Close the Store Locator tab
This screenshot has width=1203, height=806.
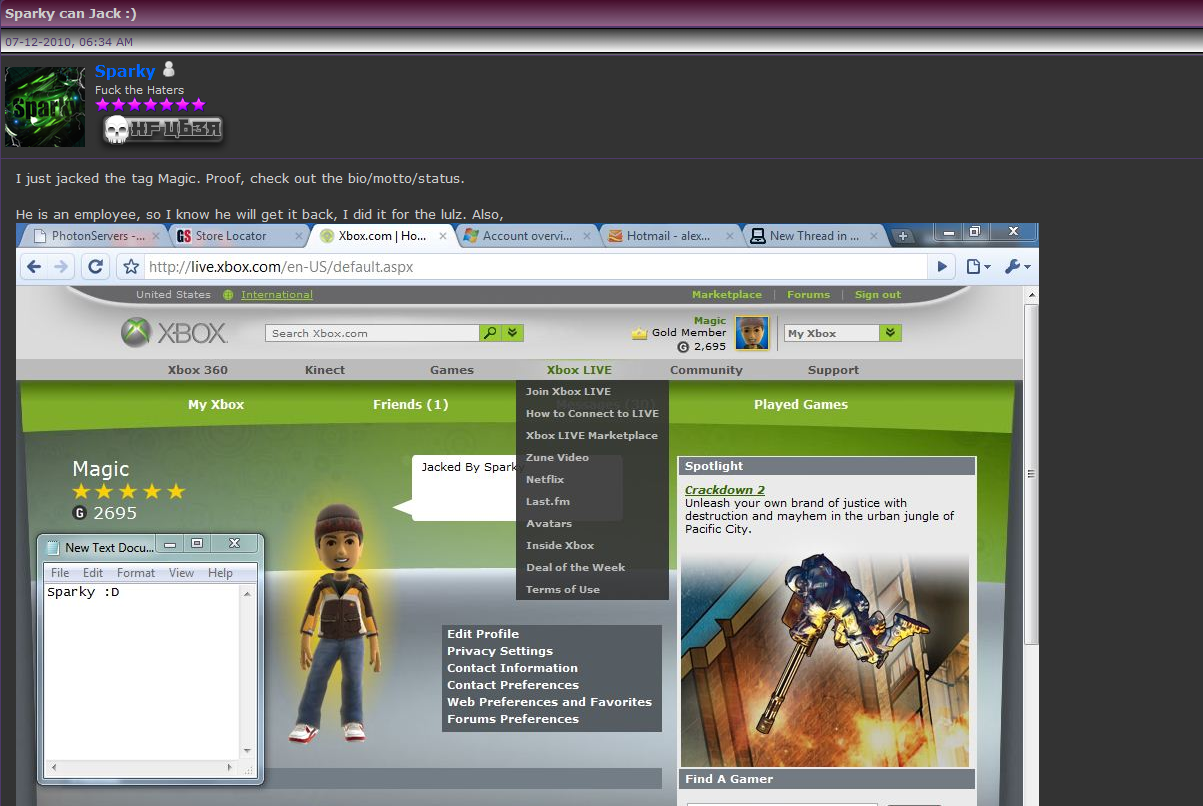(x=299, y=237)
